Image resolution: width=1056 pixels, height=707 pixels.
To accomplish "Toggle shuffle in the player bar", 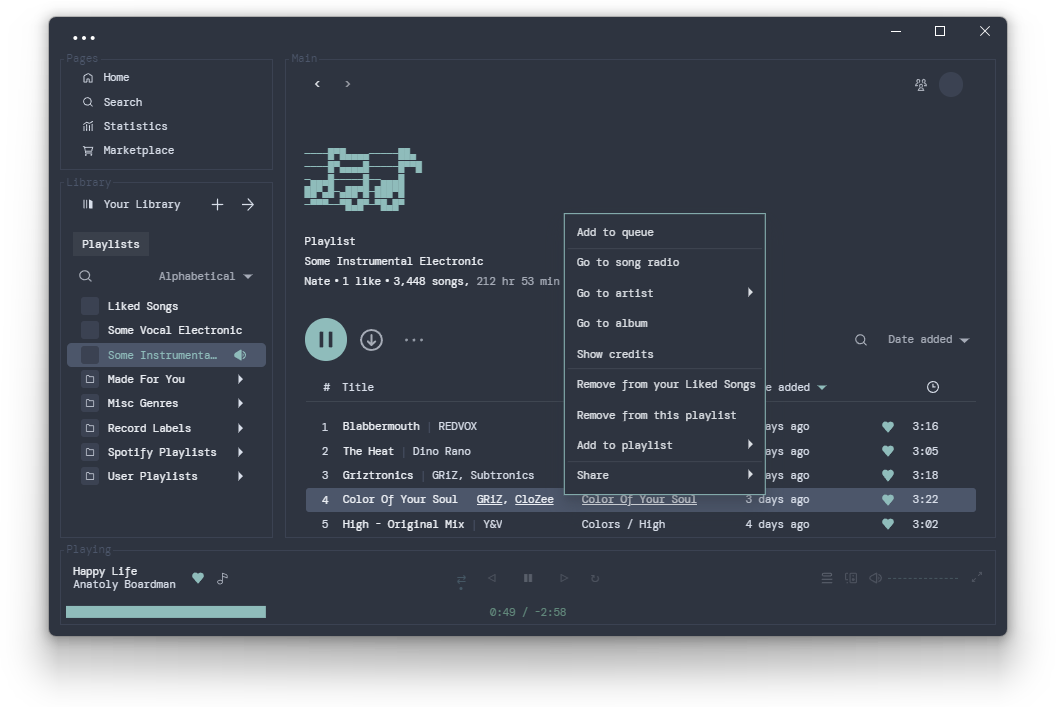I will [461, 580].
